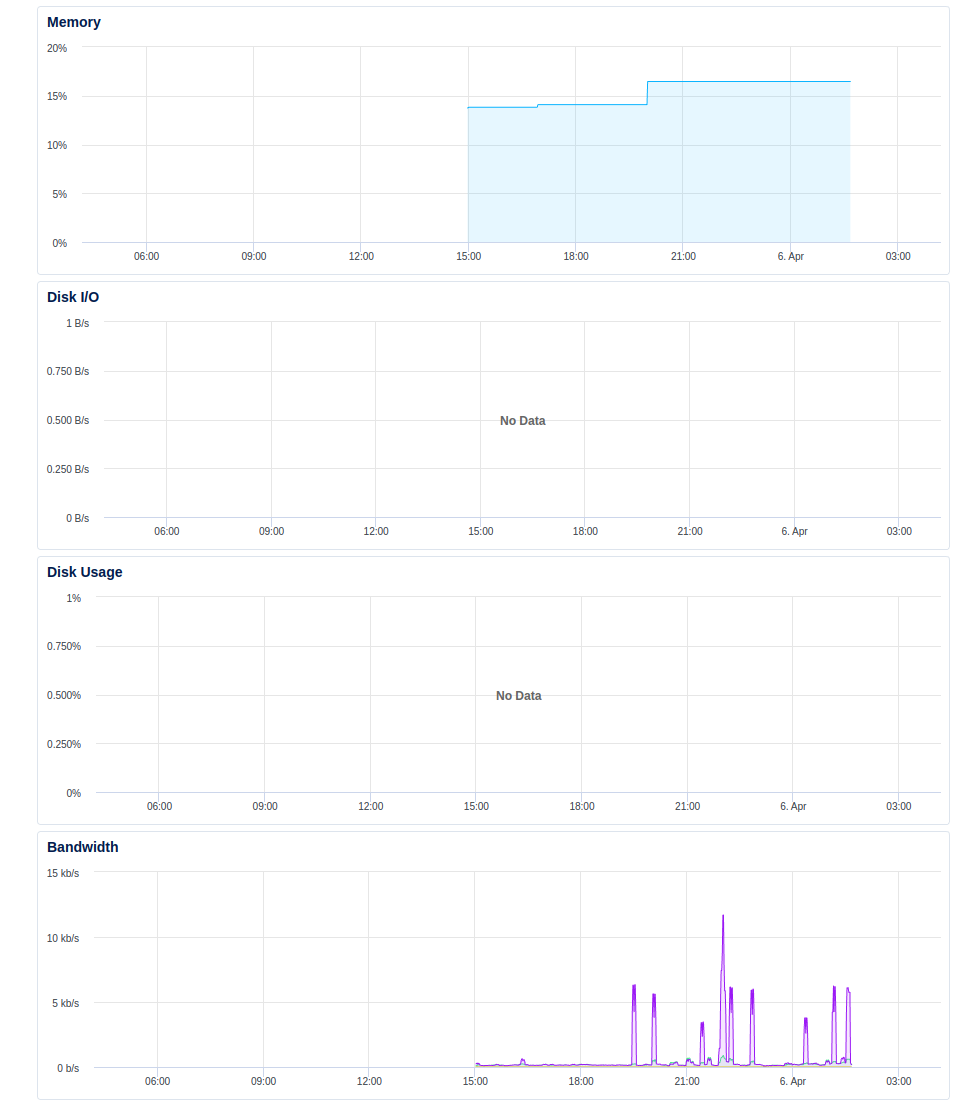The height and width of the screenshot is (1102, 959).
Task: Click the memory line step-up near 20:00
Action: [648, 93]
